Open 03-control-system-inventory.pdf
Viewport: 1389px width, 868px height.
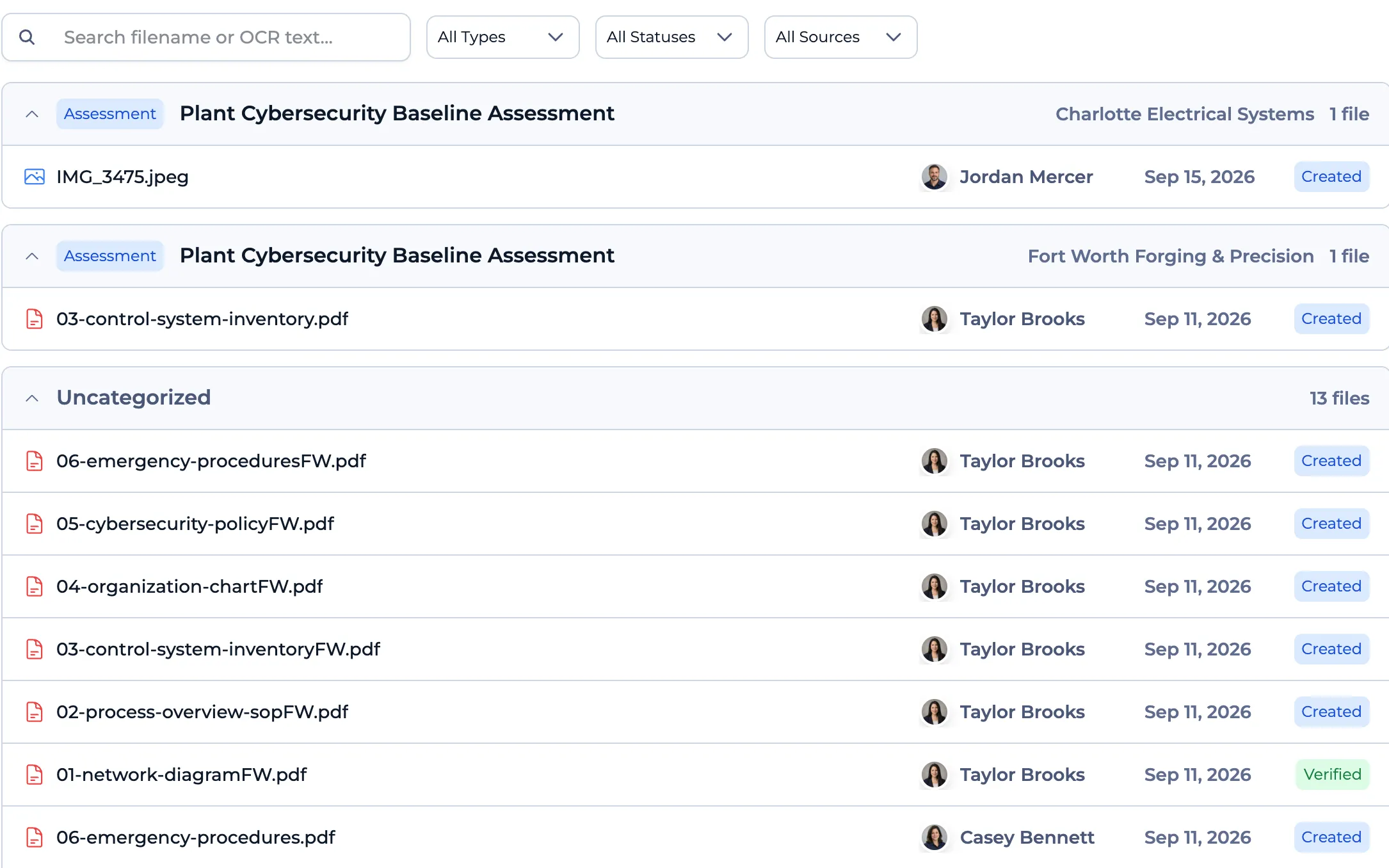[x=202, y=319]
